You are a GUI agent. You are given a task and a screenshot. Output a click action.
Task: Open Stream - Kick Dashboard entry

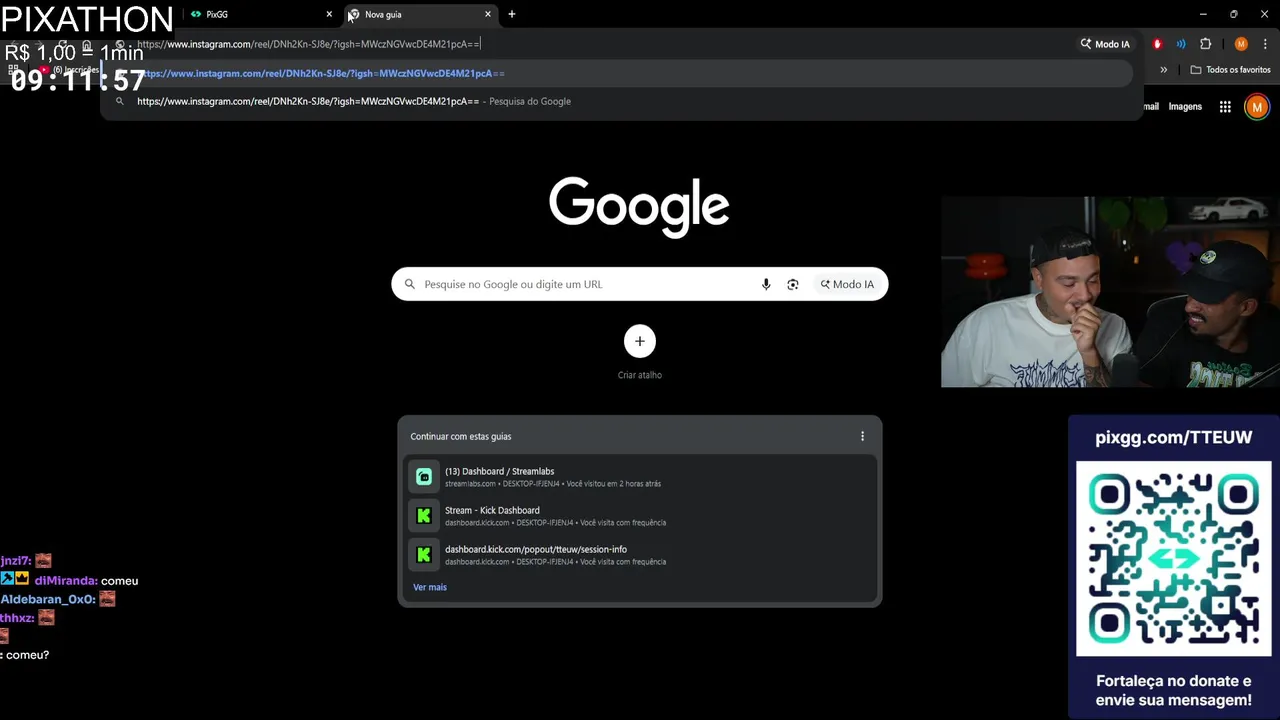coord(640,516)
